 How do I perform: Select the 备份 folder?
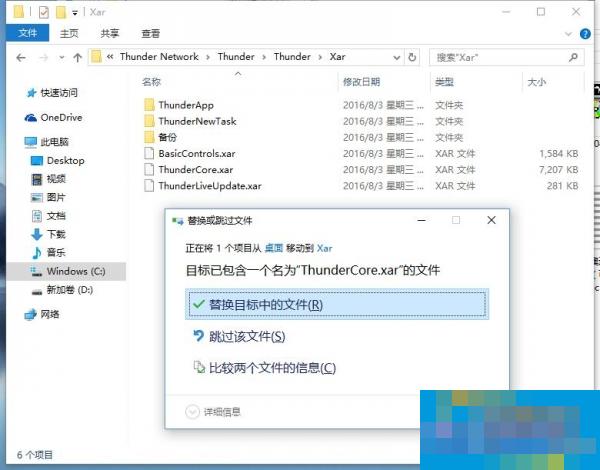tap(168, 137)
